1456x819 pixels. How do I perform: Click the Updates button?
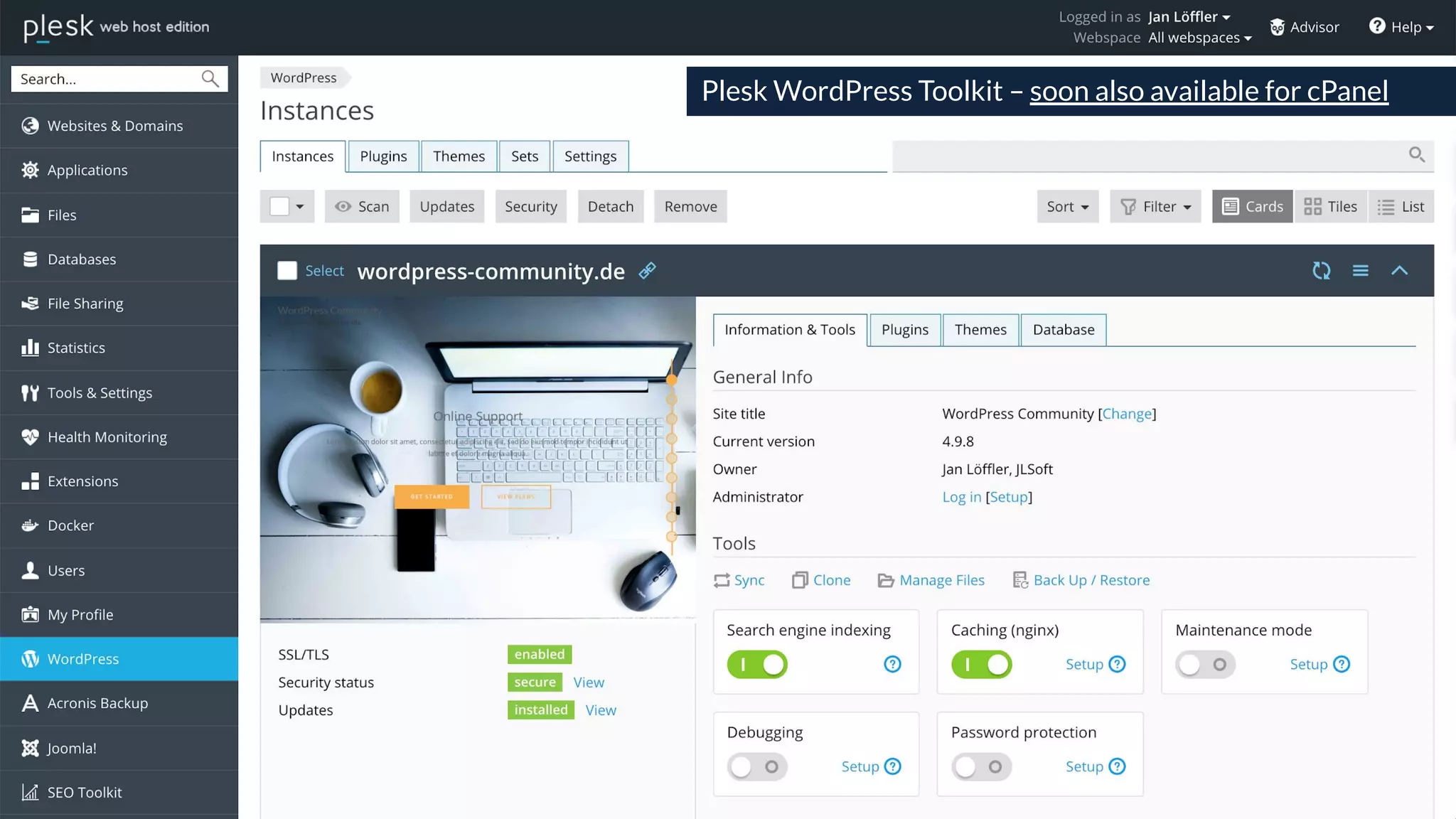tap(446, 206)
